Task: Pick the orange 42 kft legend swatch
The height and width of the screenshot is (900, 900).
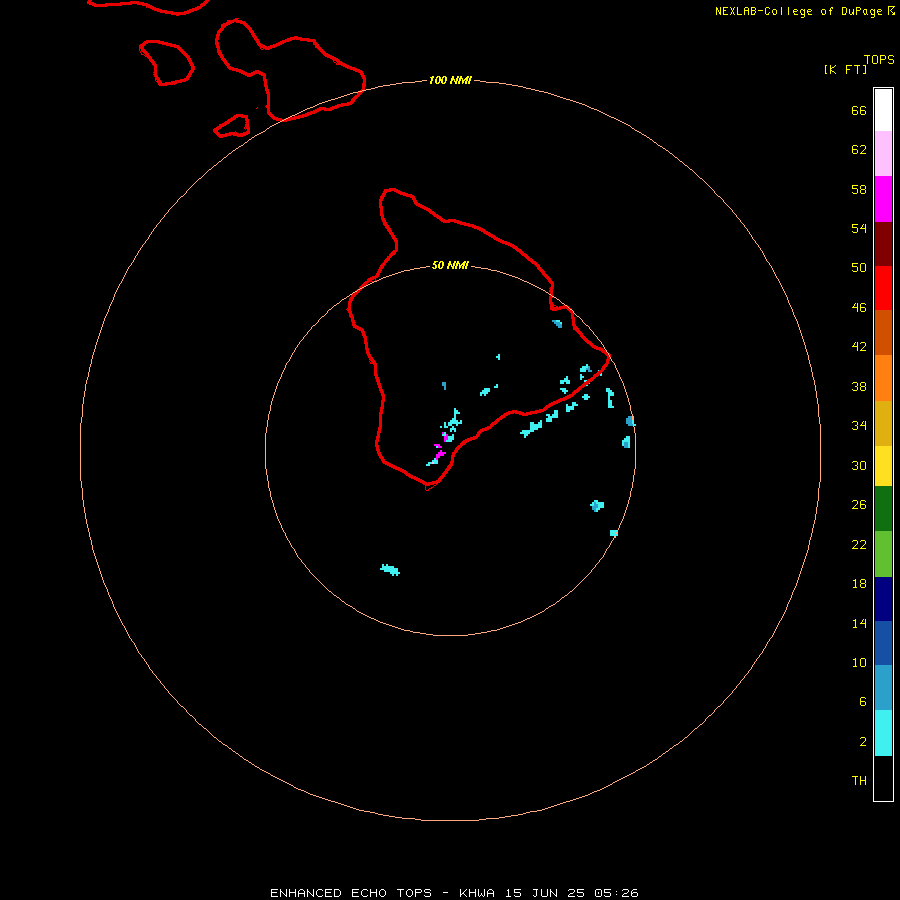Action: pos(883,378)
